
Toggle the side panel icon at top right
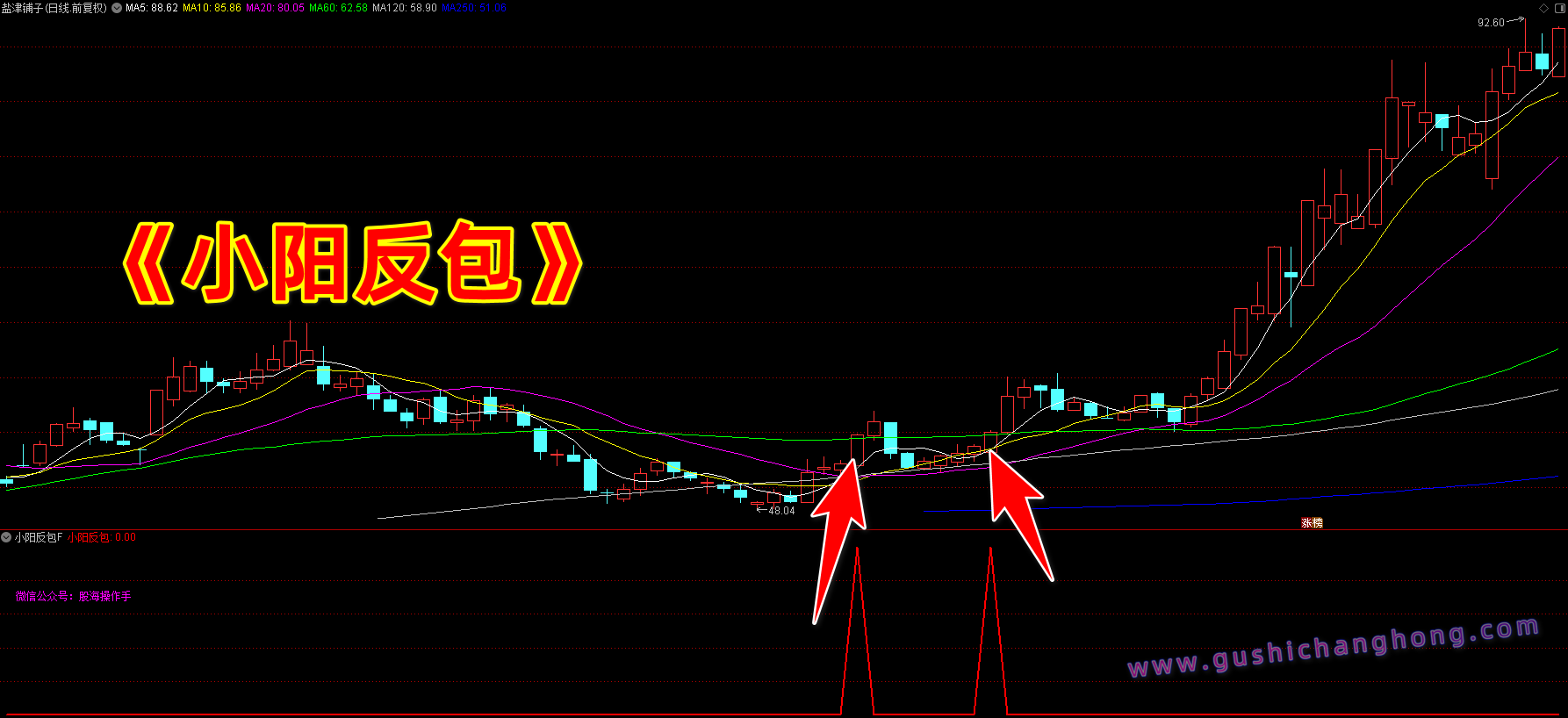coord(1560,8)
